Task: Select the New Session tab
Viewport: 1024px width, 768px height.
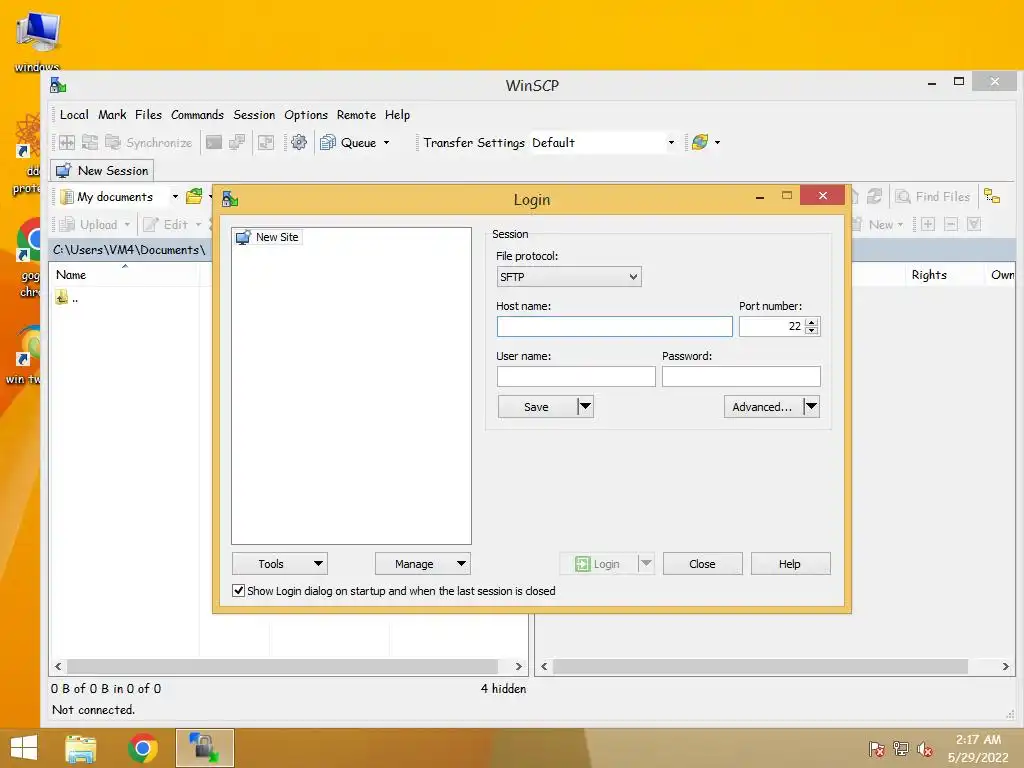Action: pos(103,170)
